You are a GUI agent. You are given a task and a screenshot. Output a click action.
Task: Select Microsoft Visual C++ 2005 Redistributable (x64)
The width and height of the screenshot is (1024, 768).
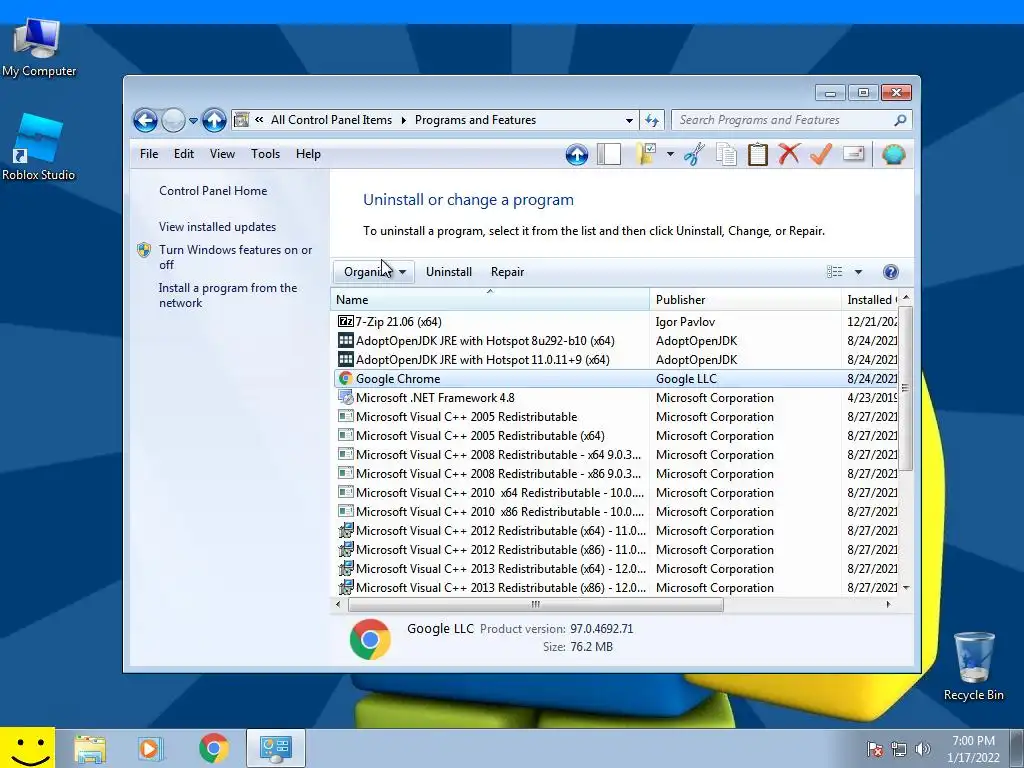coord(480,436)
